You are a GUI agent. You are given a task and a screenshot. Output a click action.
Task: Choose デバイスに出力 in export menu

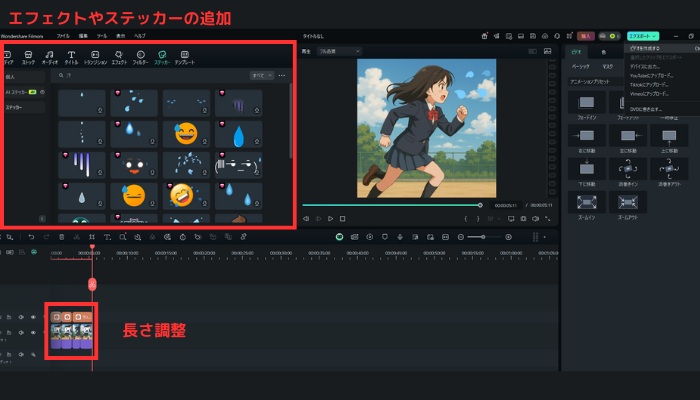tap(645, 66)
